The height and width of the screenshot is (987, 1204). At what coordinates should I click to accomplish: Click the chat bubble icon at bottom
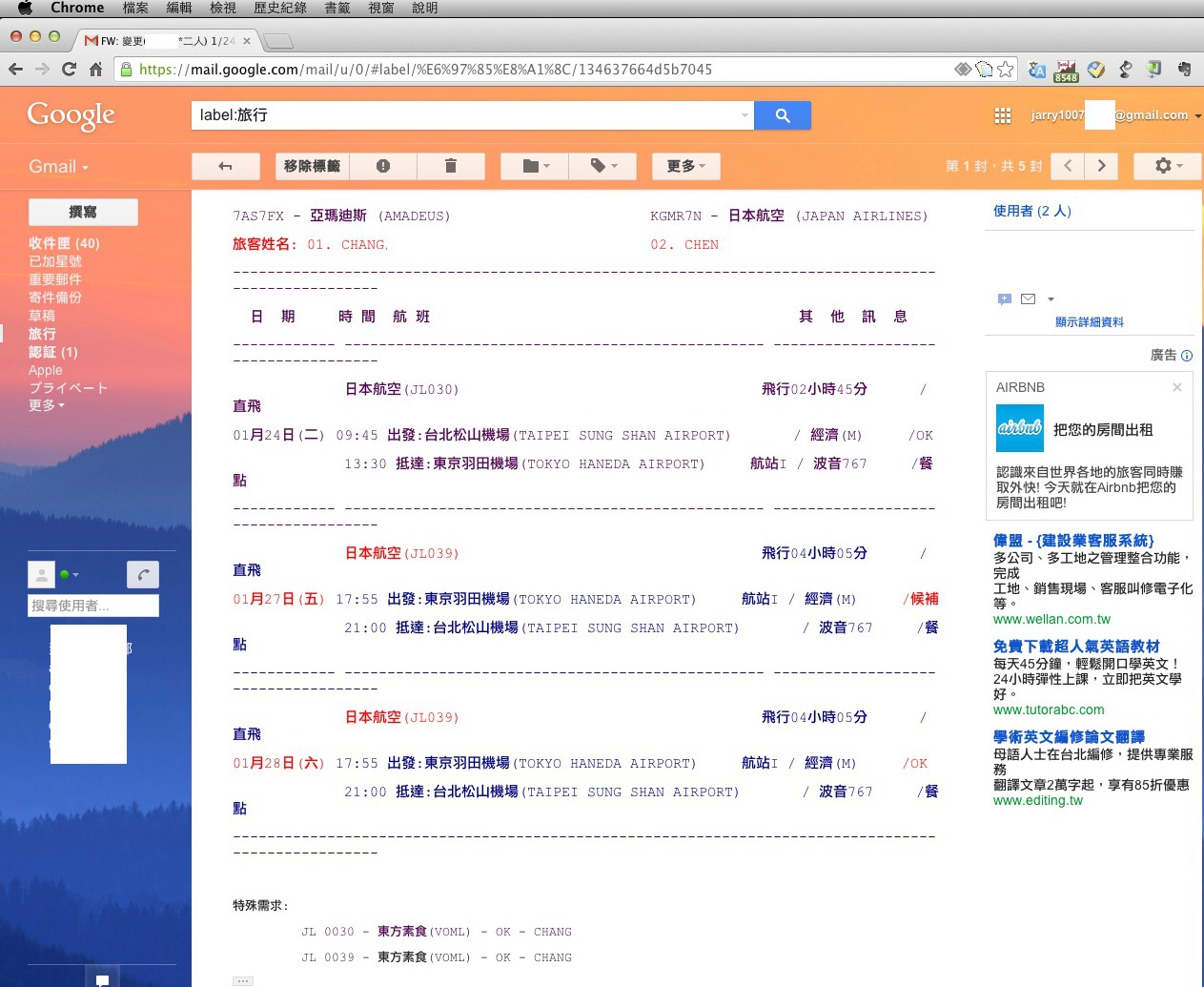[102, 979]
